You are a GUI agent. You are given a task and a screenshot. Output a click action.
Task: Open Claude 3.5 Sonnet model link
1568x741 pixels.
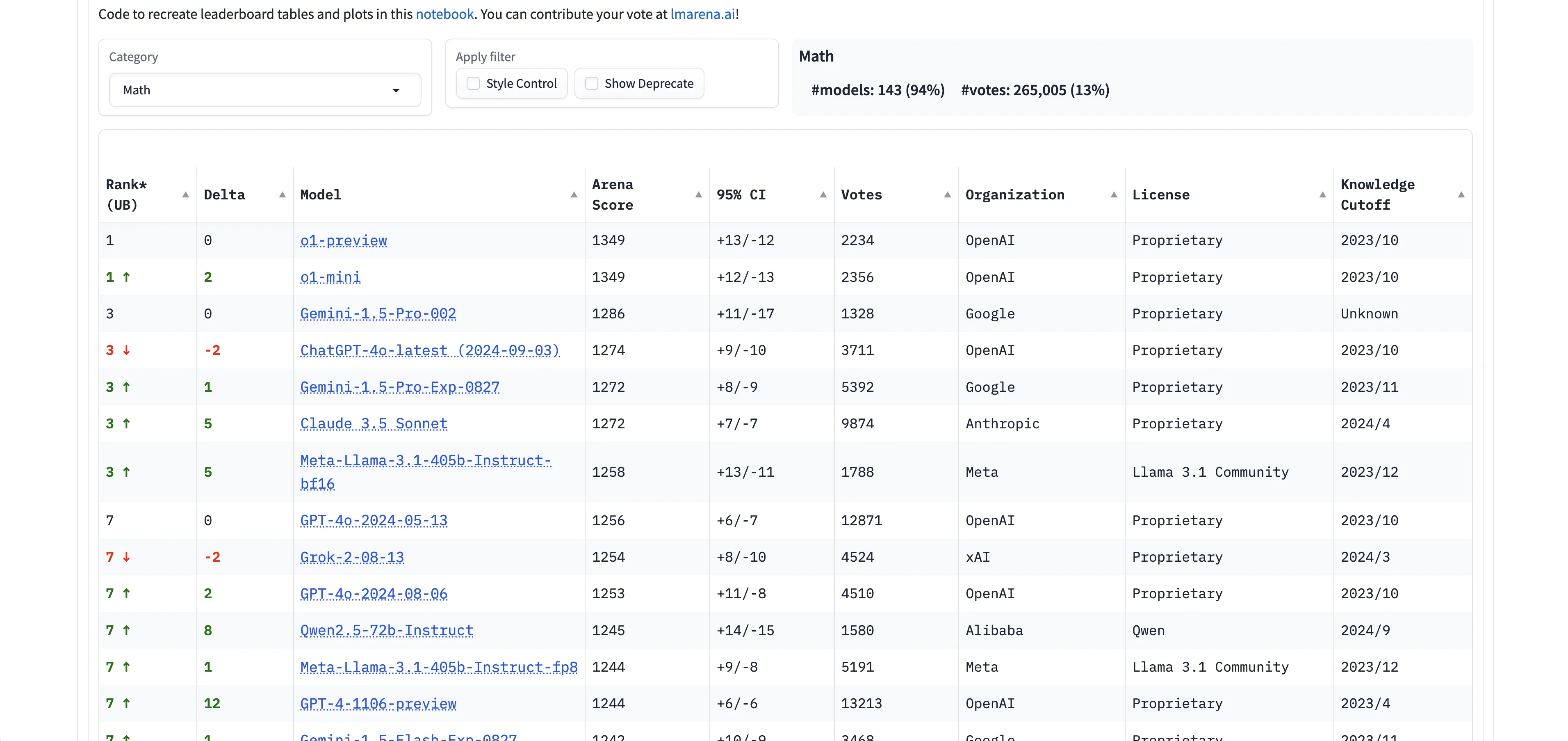click(x=374, y=424)
